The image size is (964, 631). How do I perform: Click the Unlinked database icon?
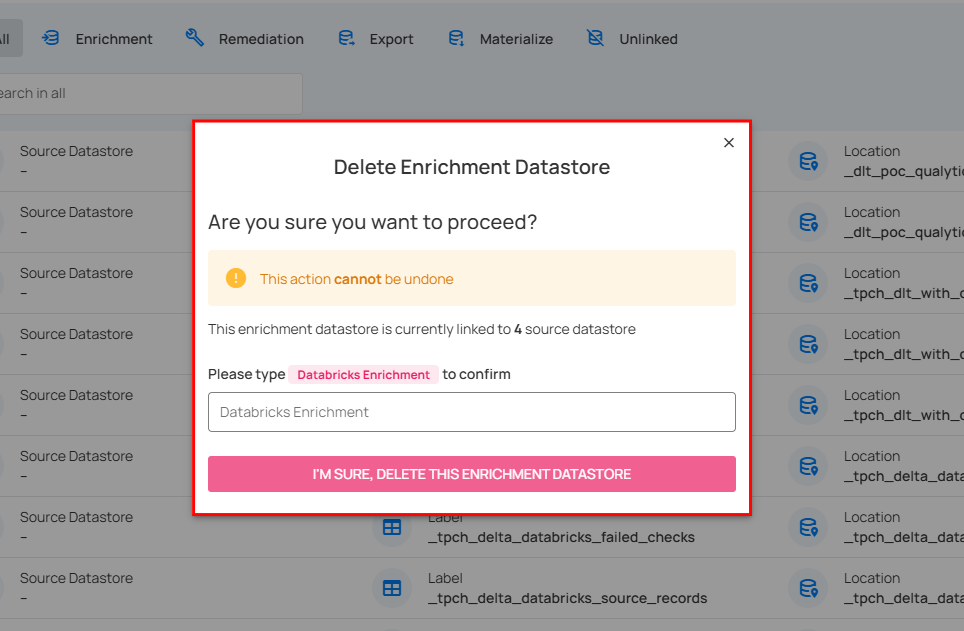[x=595, y=38]
